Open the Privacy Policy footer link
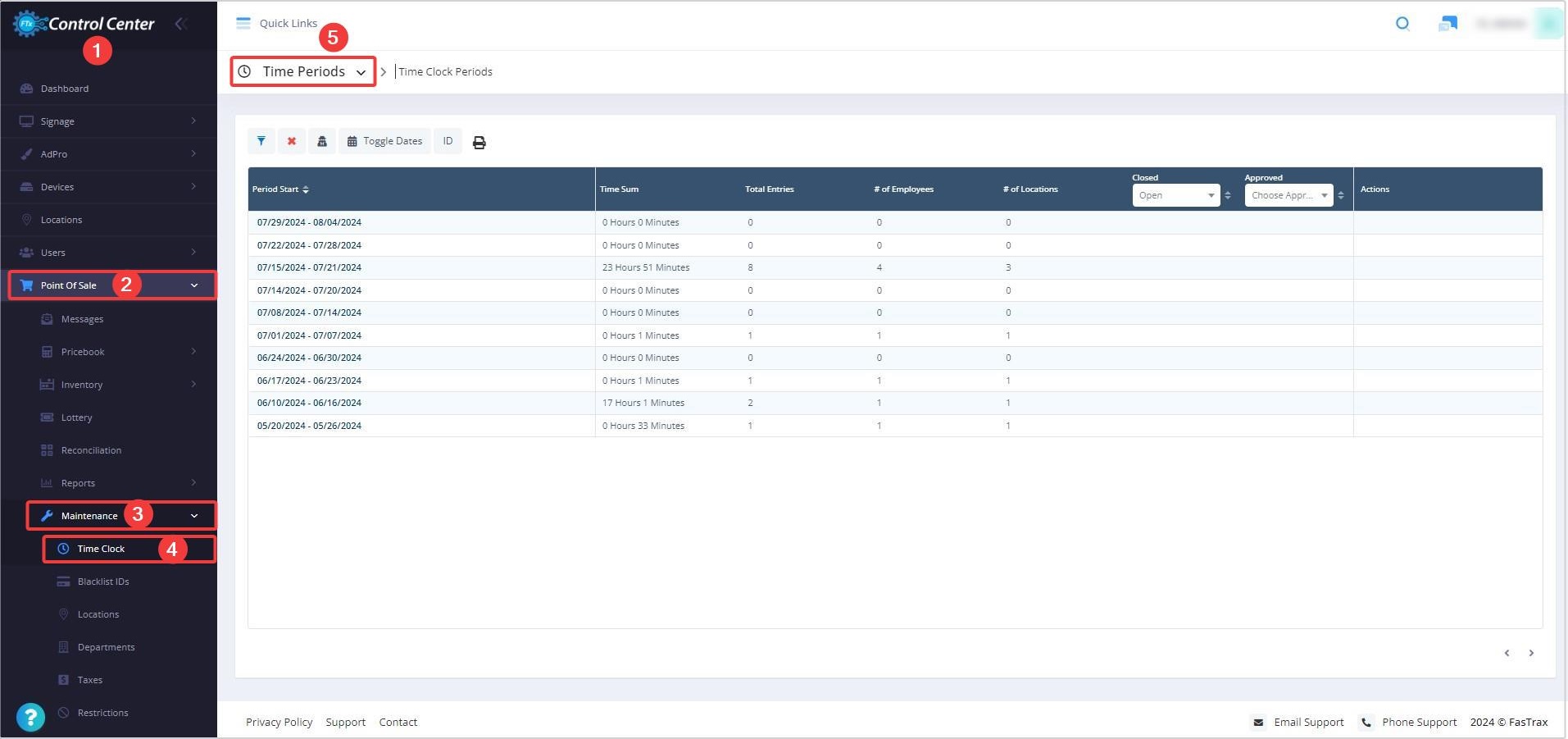This screenshot has width=1568, height=739. click(279, 722)
